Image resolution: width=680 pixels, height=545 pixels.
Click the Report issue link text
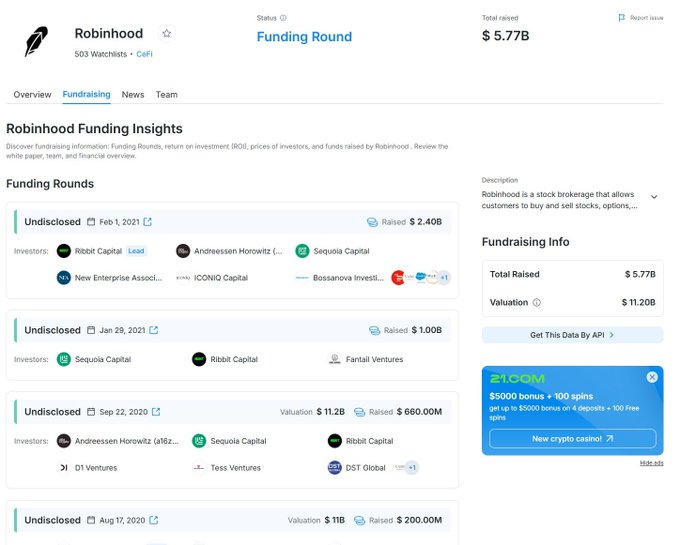(x=646, y=18)
